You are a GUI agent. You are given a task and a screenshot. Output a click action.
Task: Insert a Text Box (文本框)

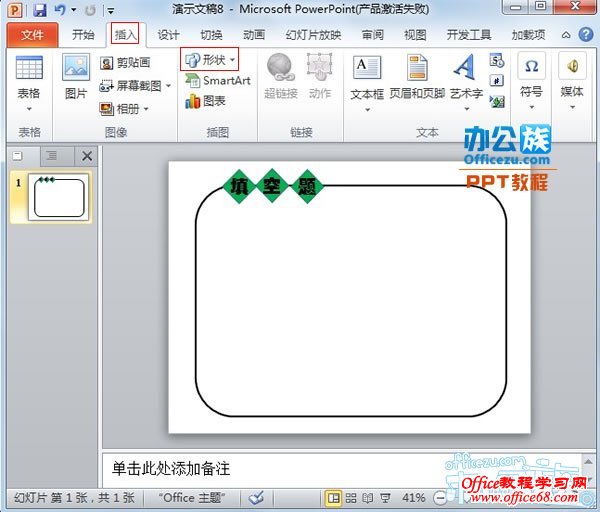367,76
